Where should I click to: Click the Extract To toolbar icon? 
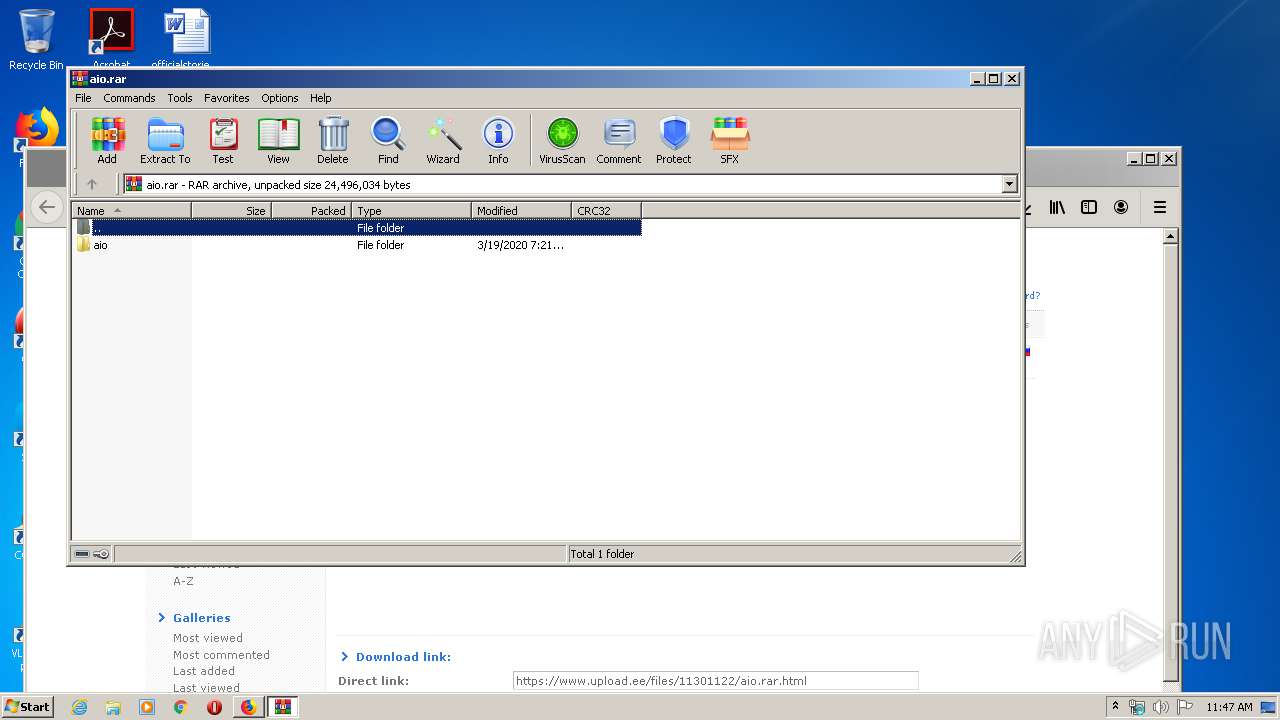165,141
